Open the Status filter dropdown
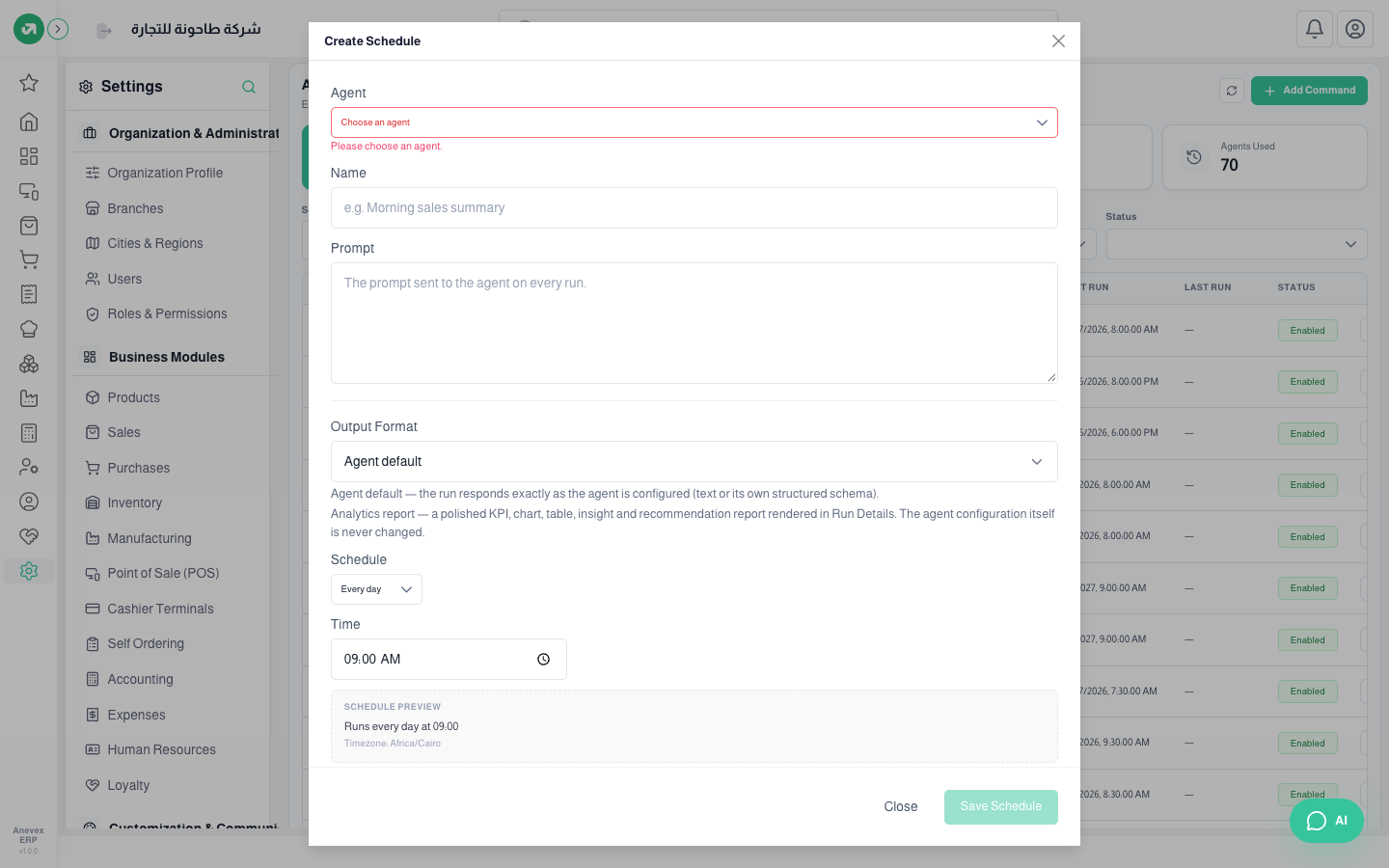This screenshot has height=868, width=1389. tap(1237, 244)
